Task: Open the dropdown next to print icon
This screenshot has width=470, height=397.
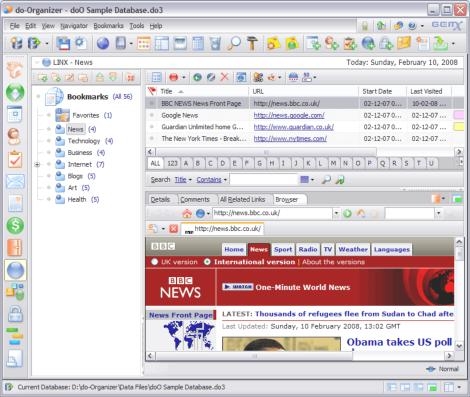Action: [184, 77]
